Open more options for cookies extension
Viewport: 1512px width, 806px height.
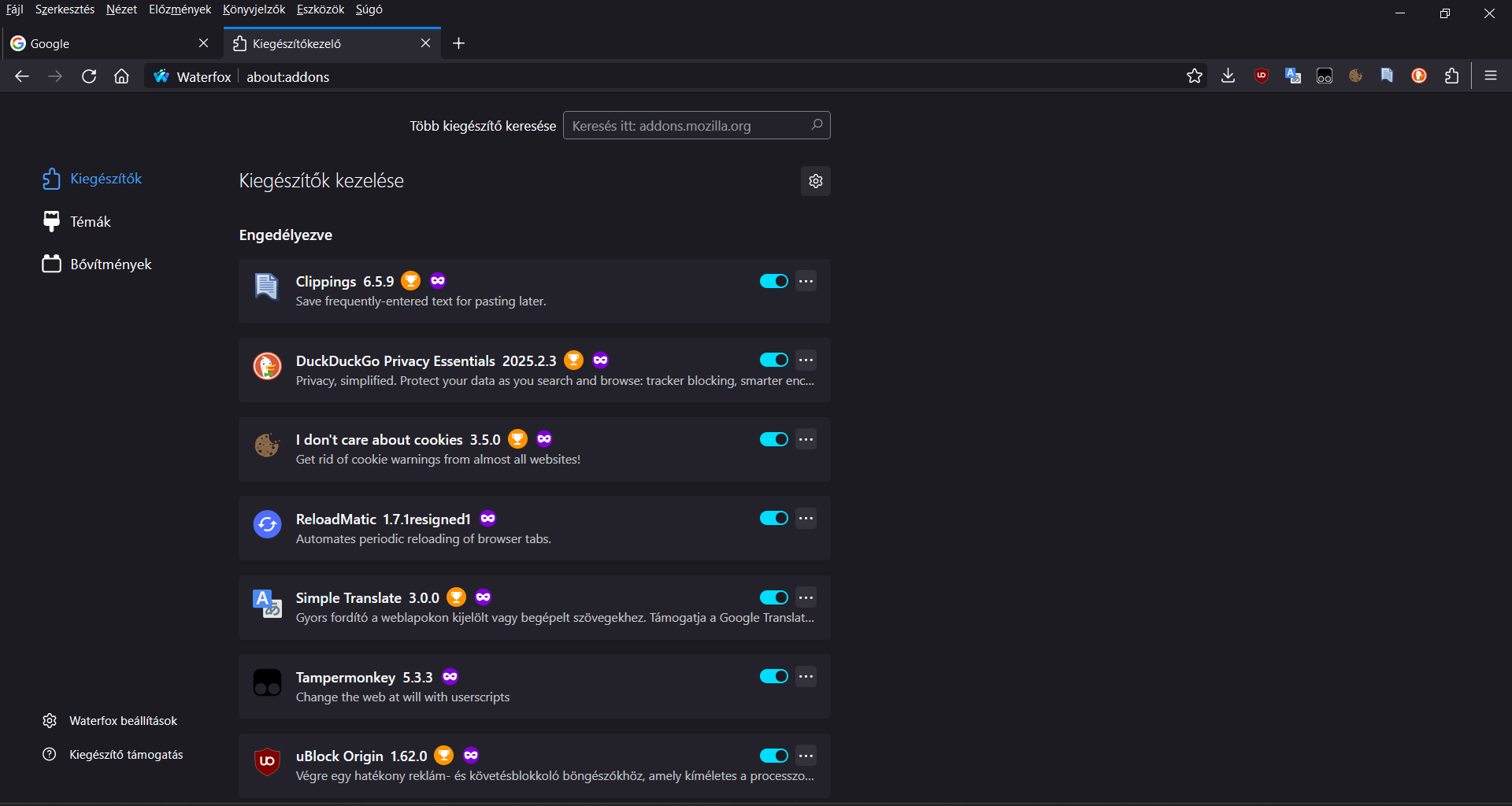806,439
